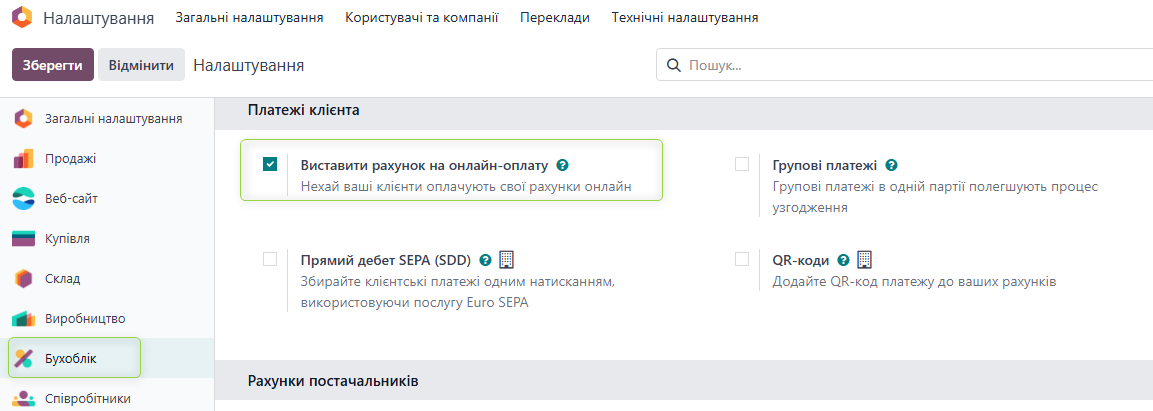The width and height of the screenshot is (1153, 411).
Task: Open the Користувачі та компанії menu
Action: tap(421, 18)
